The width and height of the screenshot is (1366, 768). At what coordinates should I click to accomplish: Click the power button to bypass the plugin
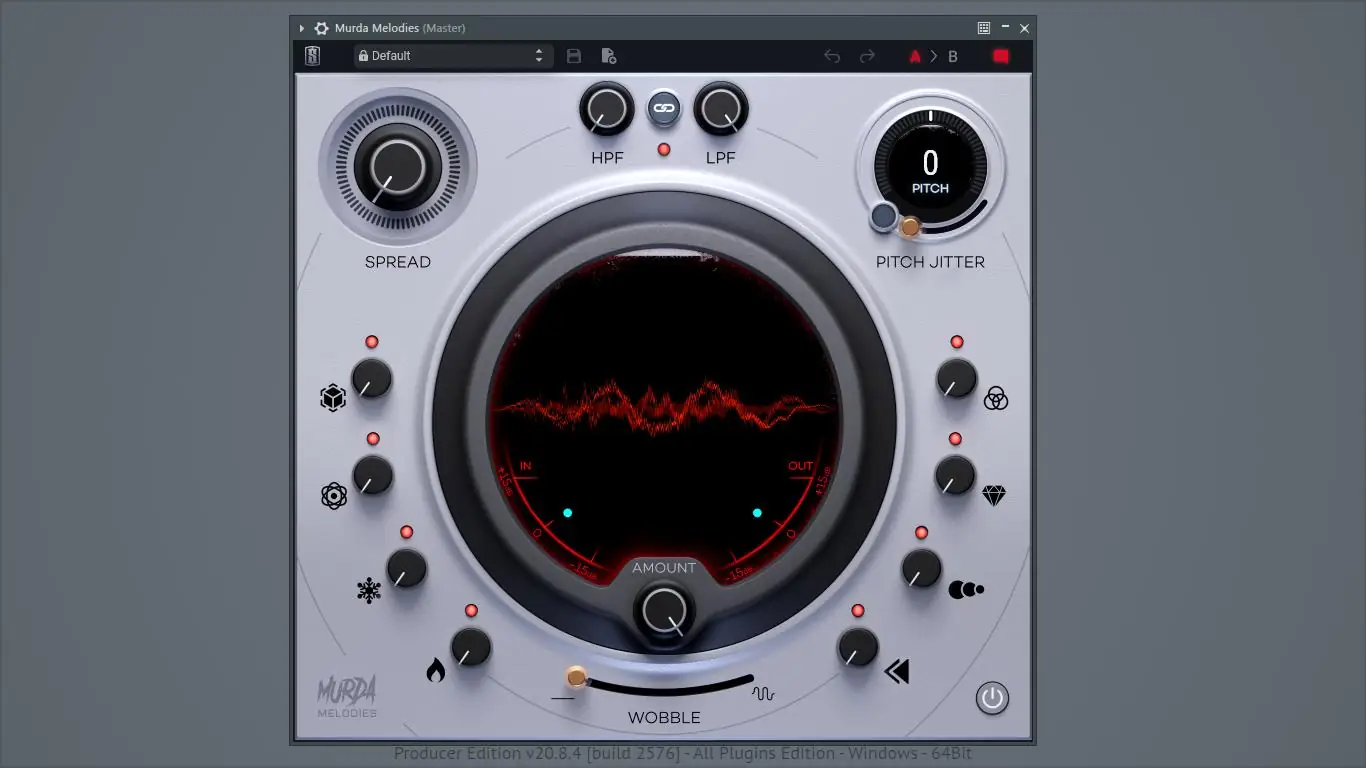click(x=991, y=698)
